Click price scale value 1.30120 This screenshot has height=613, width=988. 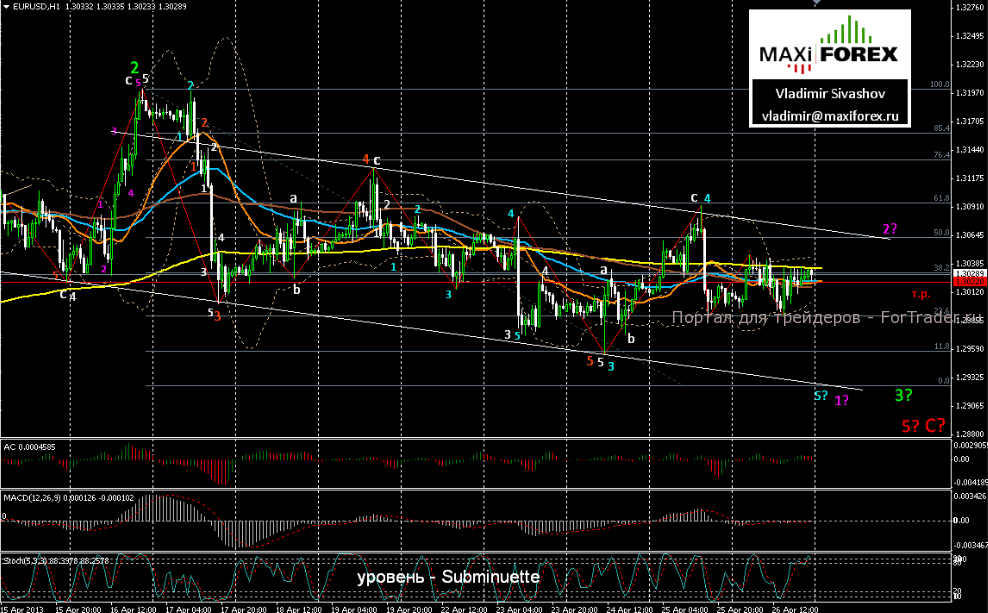(970, 292)
